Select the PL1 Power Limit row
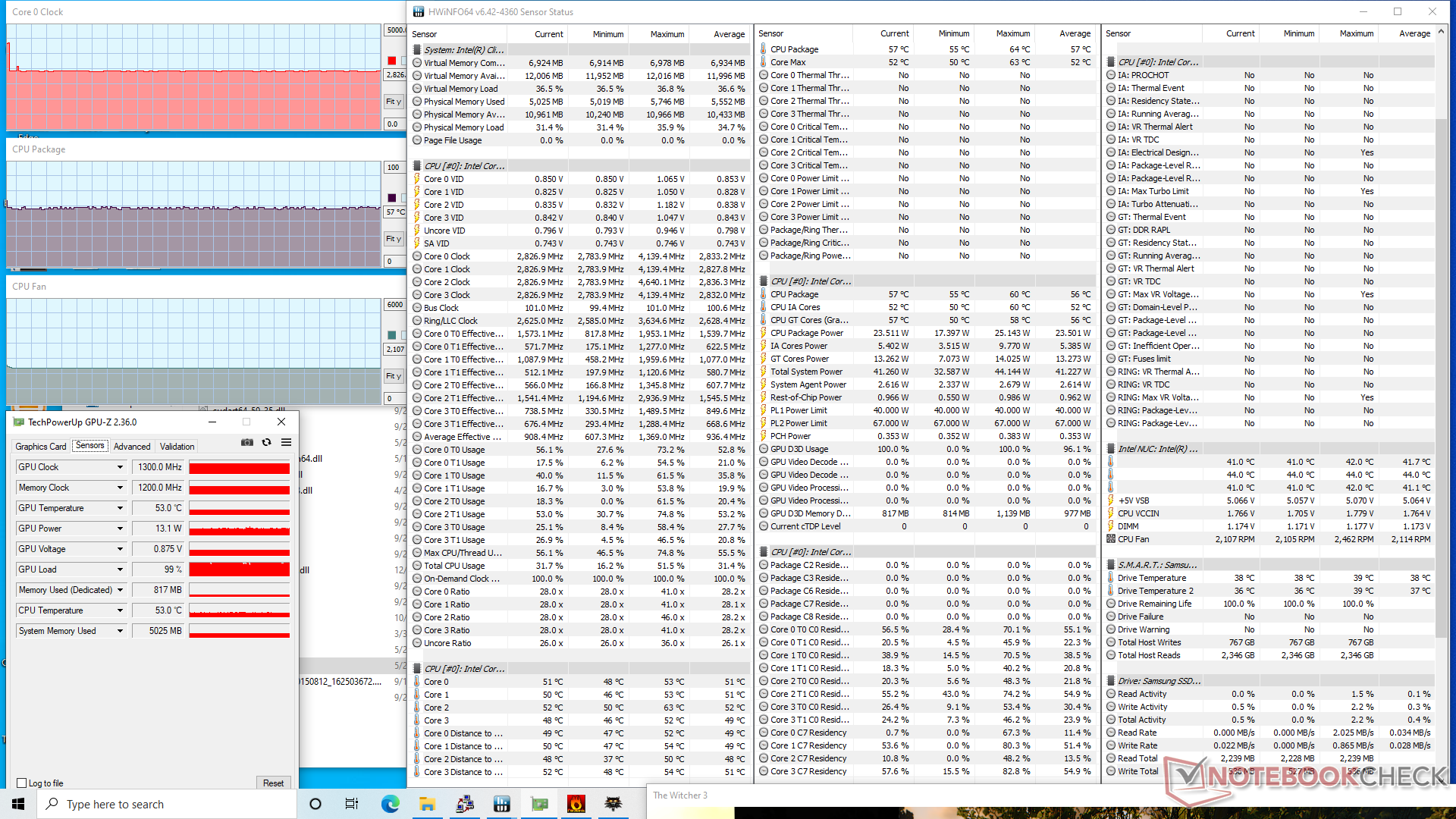 click(x=926, y=410)
